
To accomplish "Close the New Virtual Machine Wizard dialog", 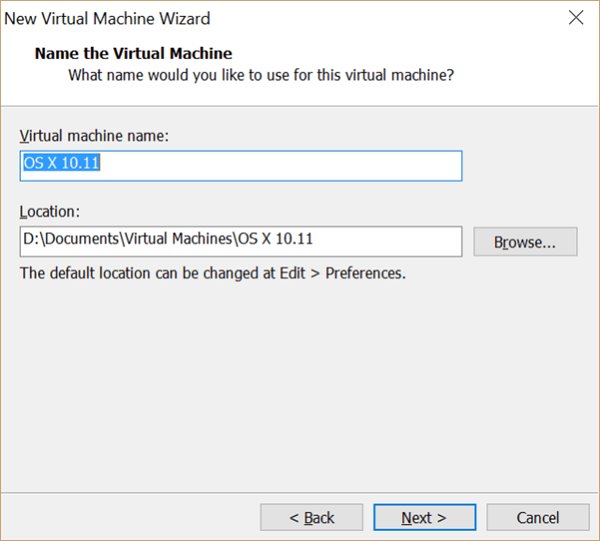I will pyautogui.click(x=576, y=18).
